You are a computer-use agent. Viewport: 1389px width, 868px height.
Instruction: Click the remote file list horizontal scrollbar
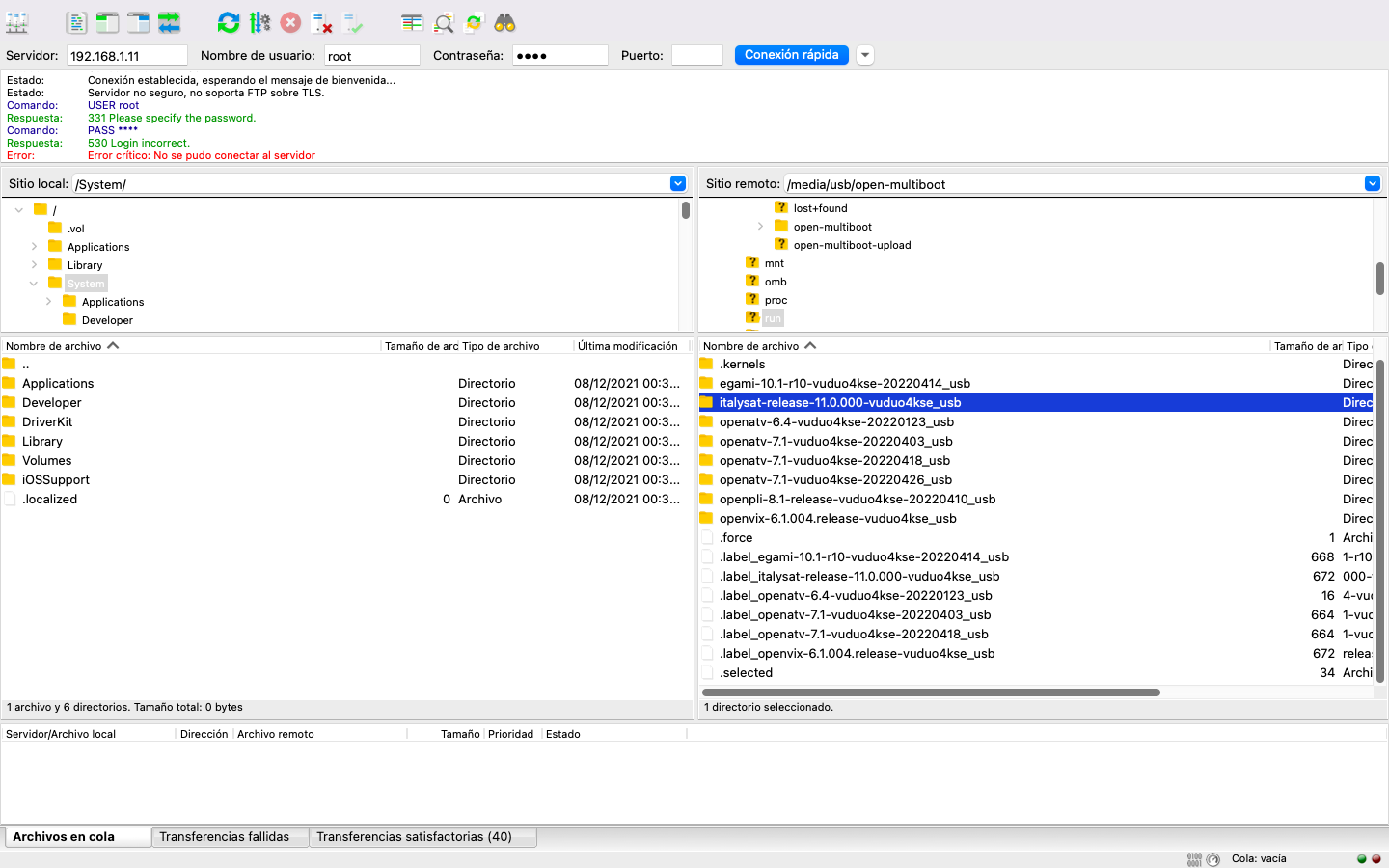(931, 692)
